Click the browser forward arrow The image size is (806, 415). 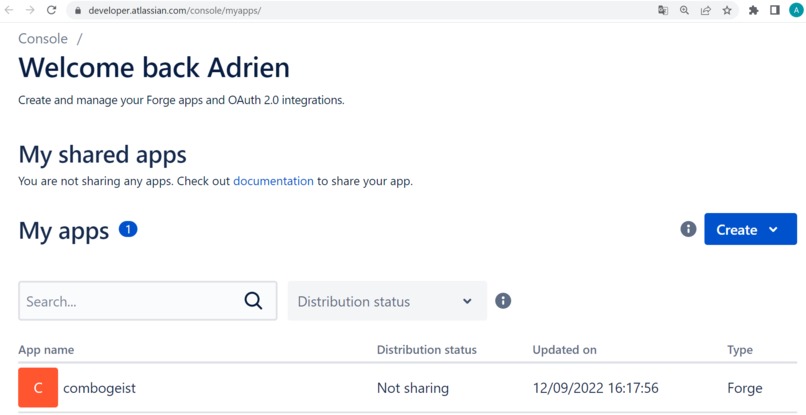30,10
